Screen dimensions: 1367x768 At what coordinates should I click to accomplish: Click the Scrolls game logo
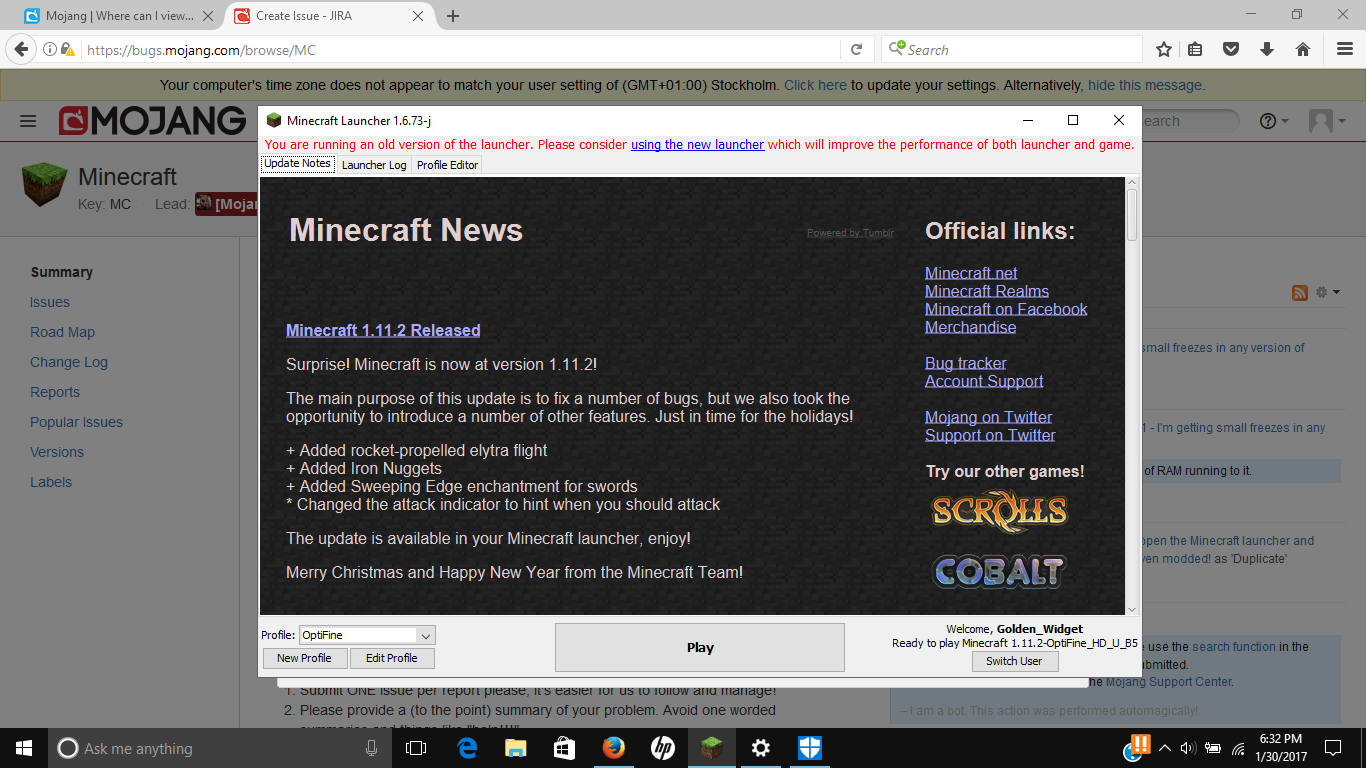[1000, 511]
